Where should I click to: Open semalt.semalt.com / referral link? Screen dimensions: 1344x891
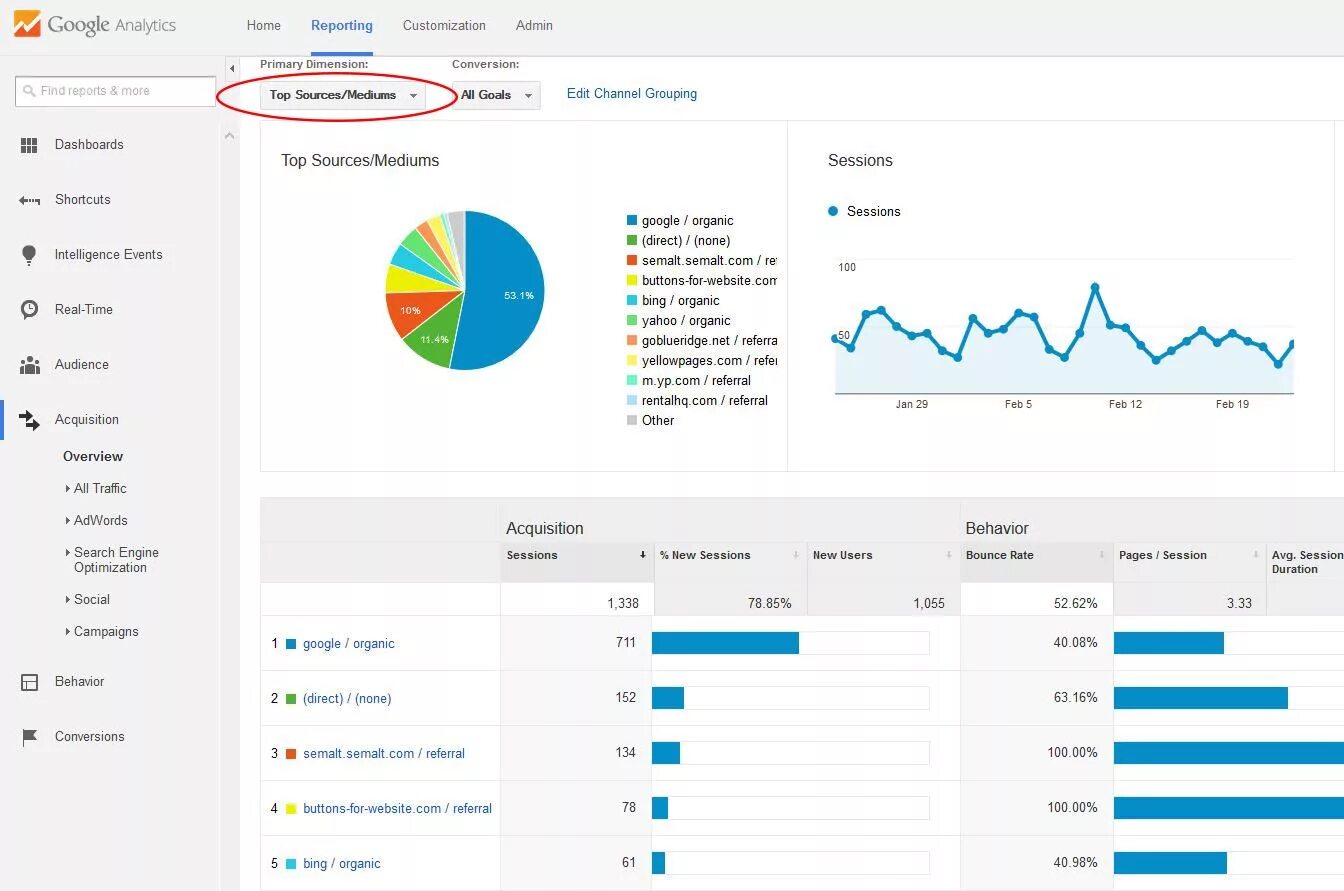(x=384, y=754)
